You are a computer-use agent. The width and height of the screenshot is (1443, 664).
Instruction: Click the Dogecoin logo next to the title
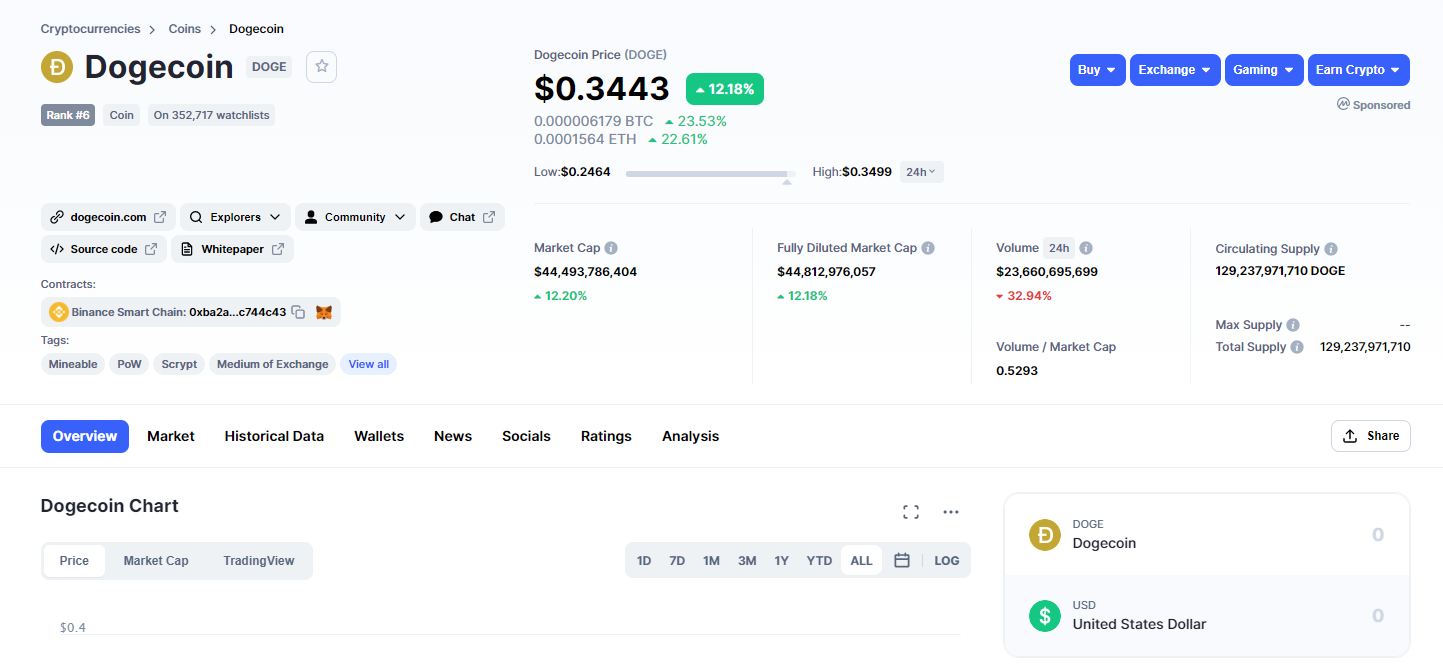pos(57,67)
